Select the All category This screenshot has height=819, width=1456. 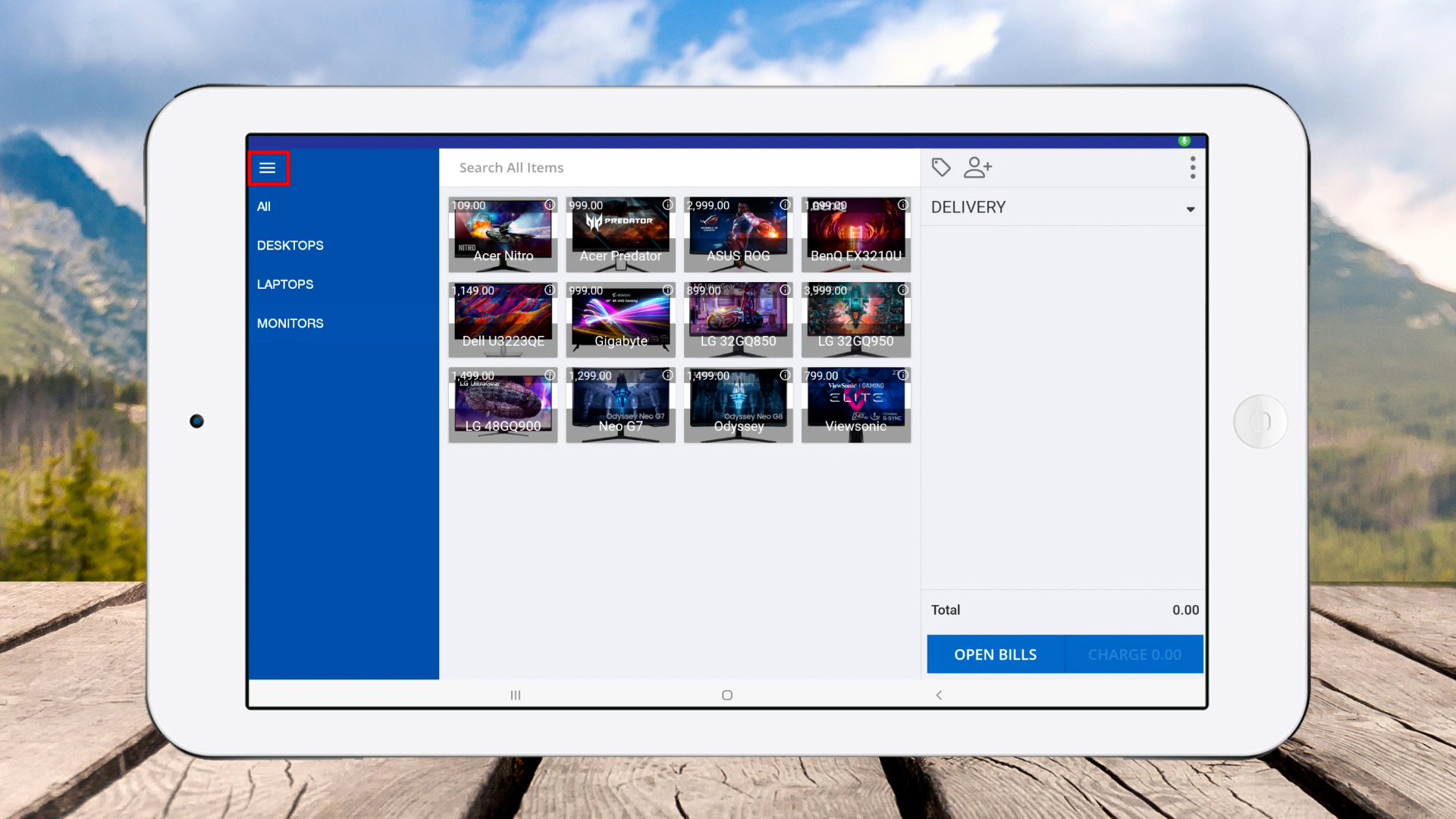264,206
